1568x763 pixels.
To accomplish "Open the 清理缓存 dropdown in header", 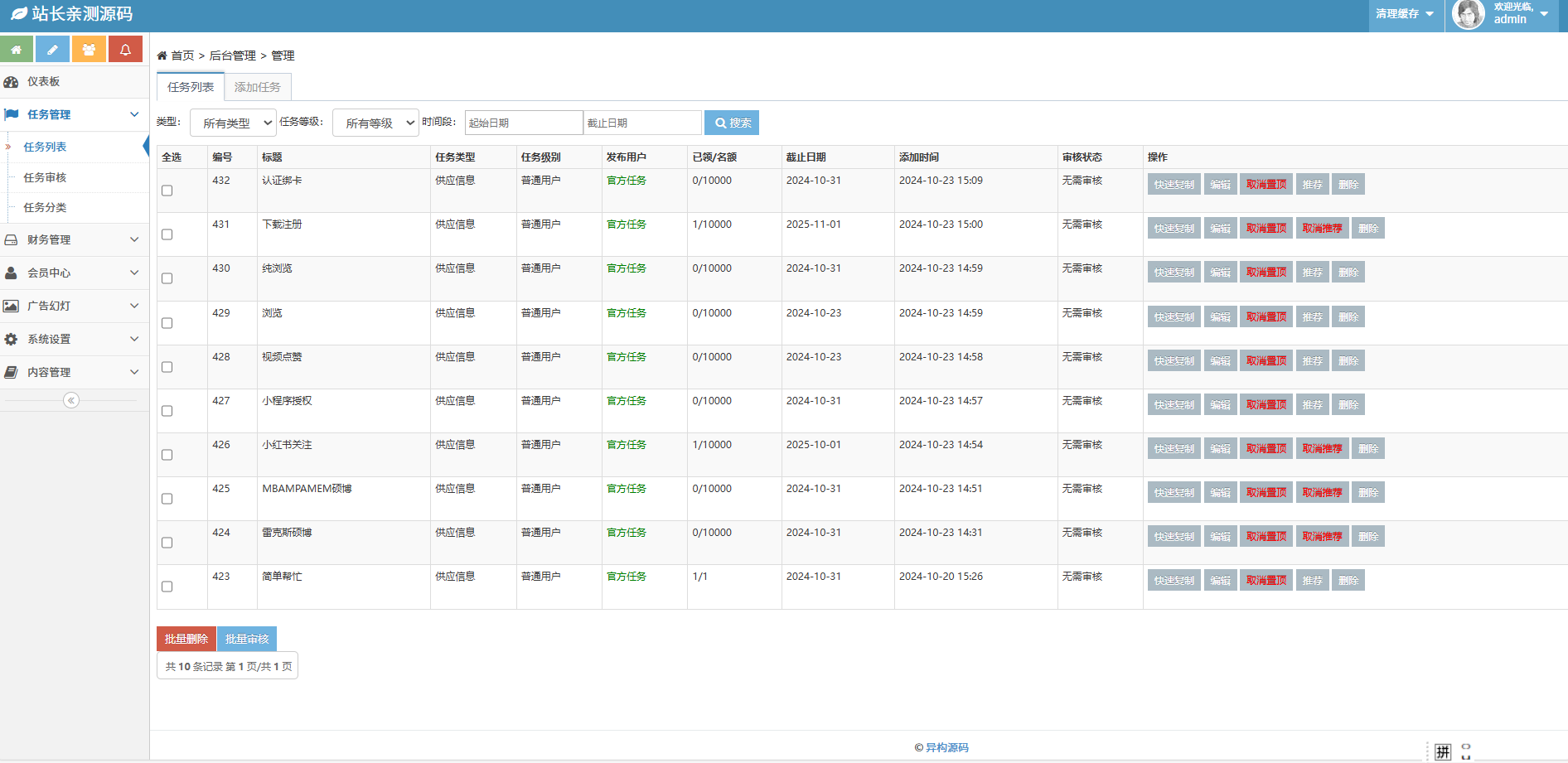I will pos(1405,14).
